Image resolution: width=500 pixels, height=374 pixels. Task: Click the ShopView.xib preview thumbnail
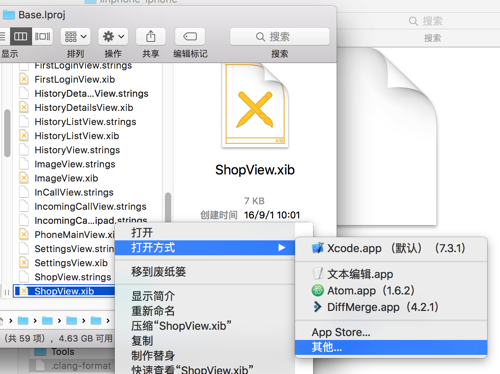pos(255,106)
